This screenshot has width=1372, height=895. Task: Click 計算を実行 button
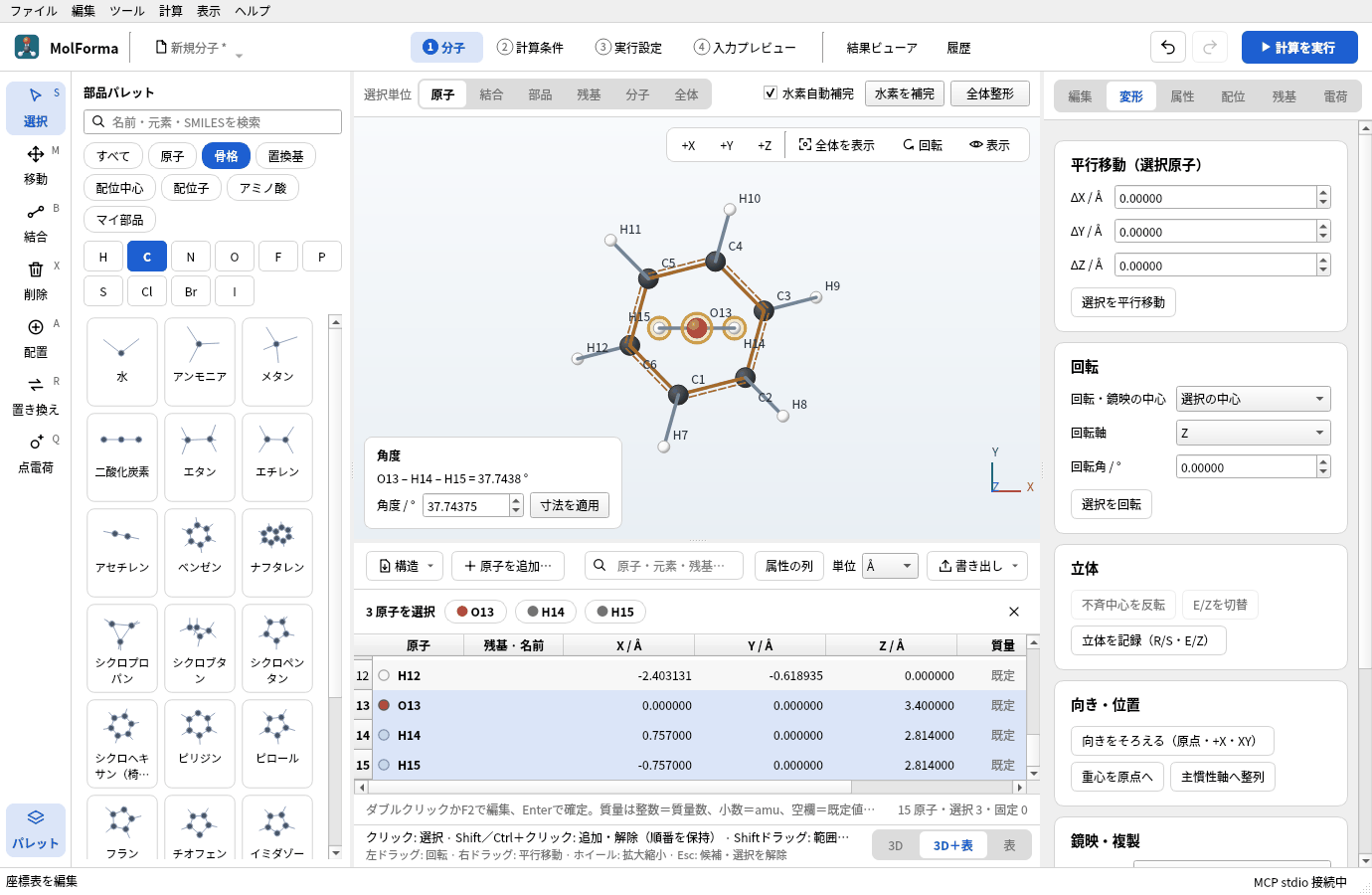point(1299,47)
